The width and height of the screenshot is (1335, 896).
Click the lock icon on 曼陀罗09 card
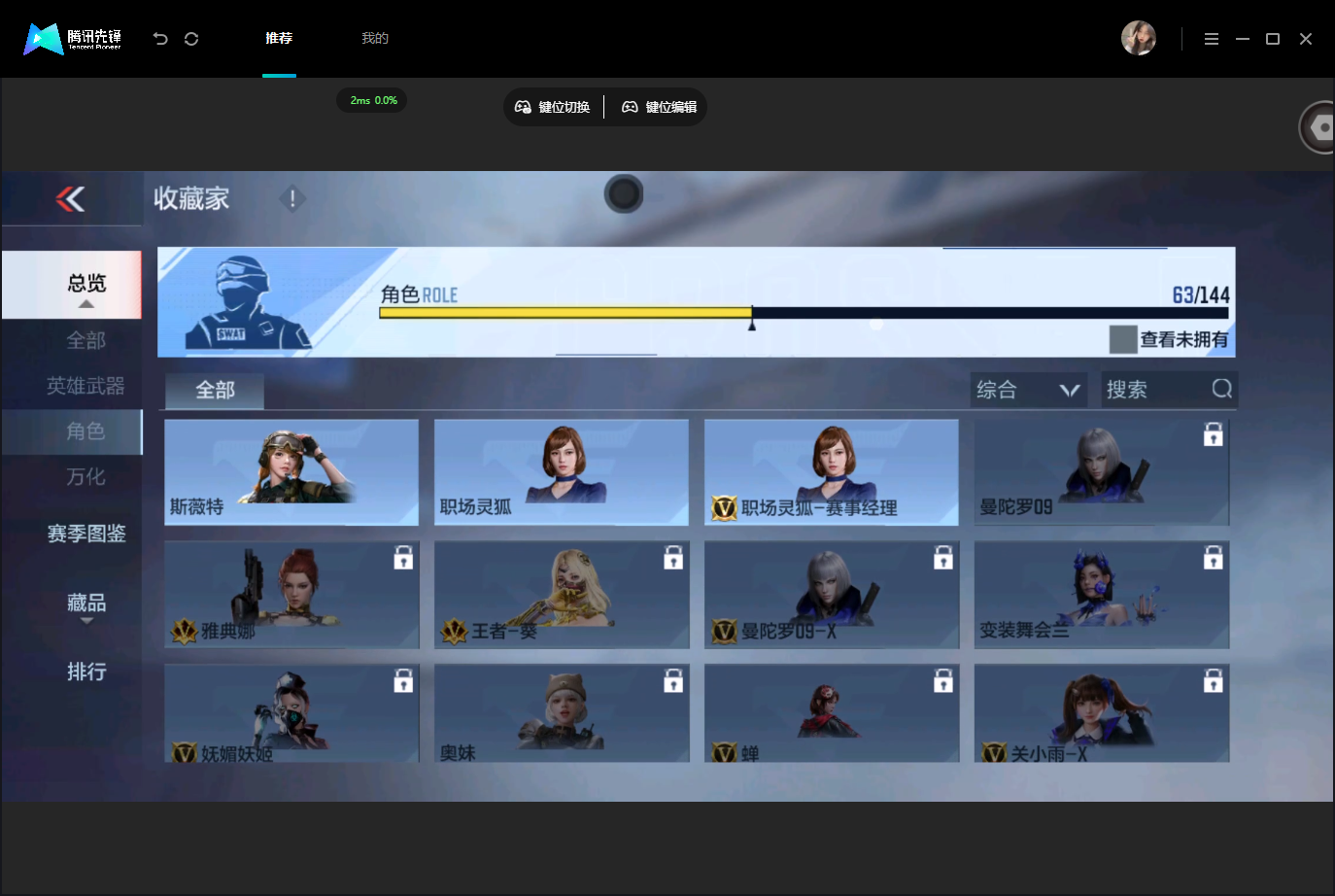pos(1214,434)
